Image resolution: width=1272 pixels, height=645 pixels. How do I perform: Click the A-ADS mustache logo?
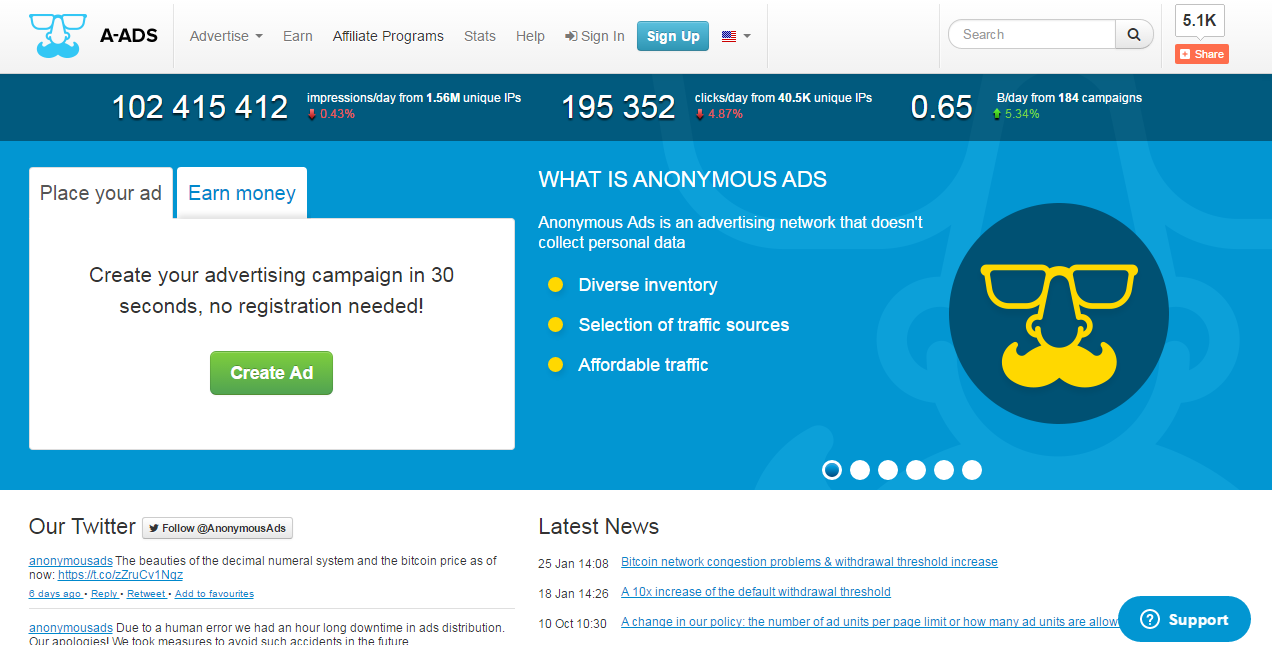coord(58,35)
